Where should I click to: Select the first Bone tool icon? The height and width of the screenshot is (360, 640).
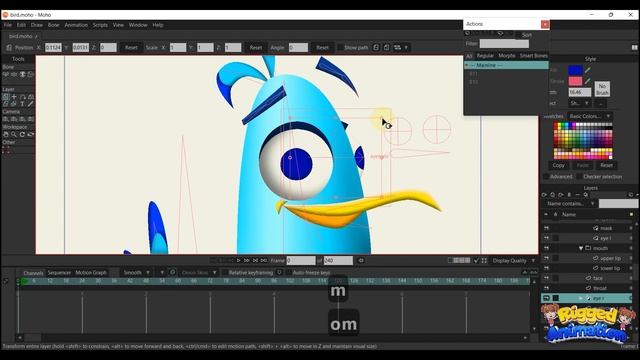[6, 74]
